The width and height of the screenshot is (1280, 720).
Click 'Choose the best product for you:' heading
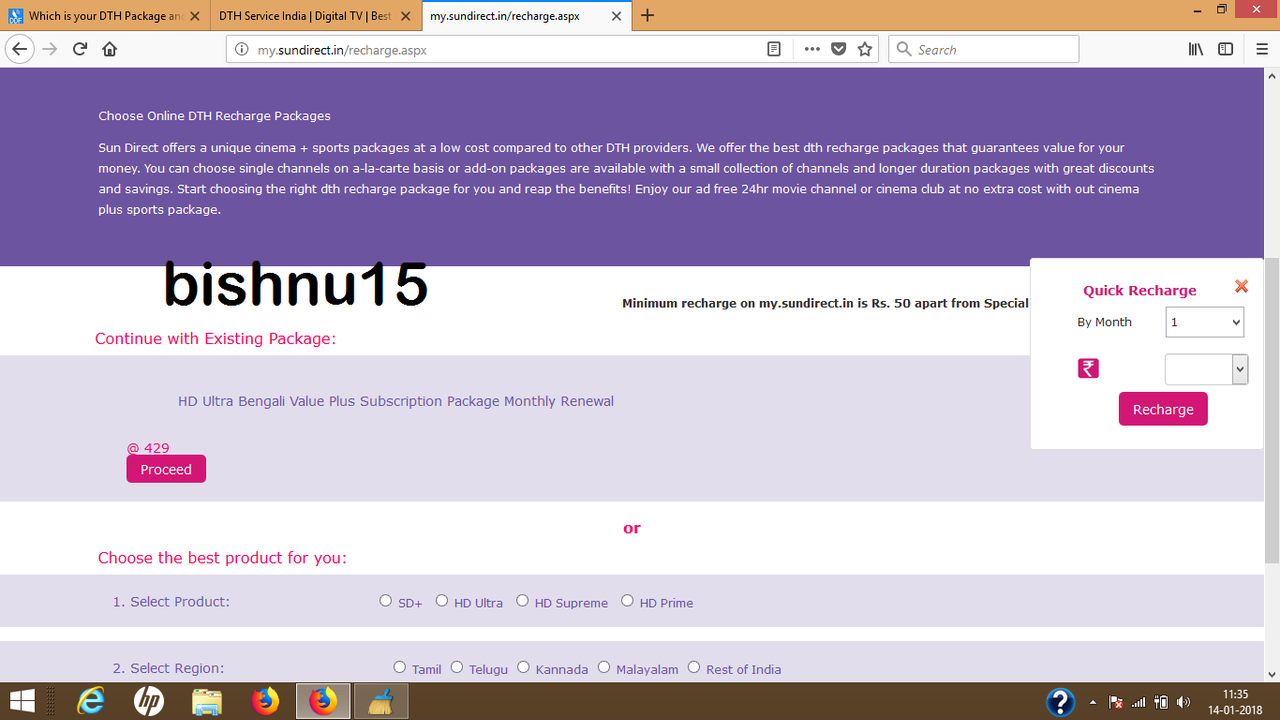[x=222, y=558]
